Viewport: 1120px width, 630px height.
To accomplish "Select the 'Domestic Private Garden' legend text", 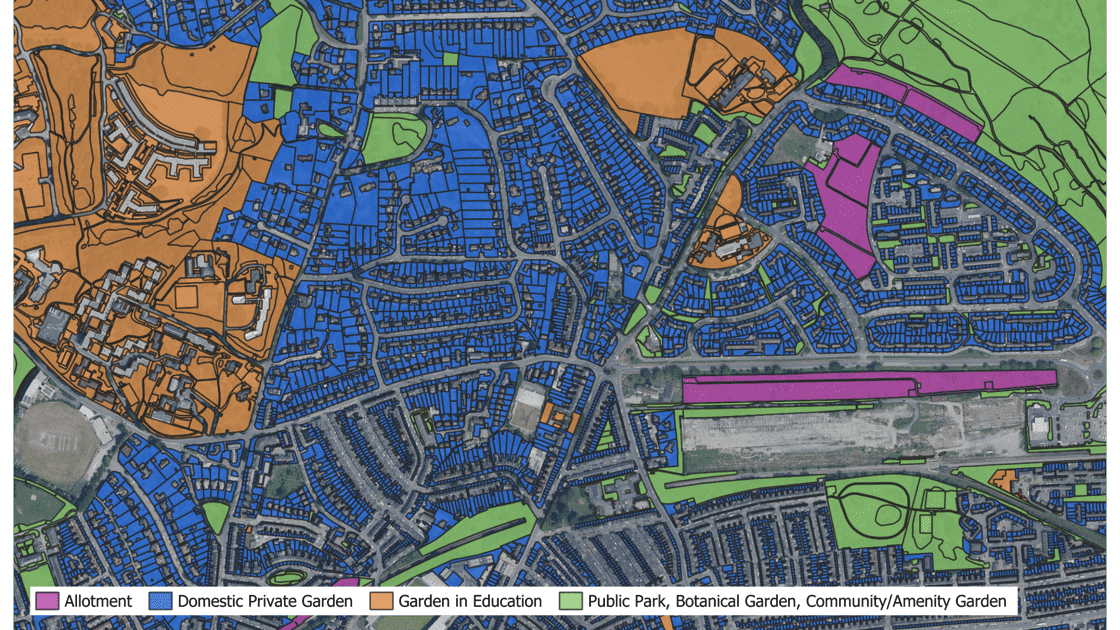I will tap(265, 601).
